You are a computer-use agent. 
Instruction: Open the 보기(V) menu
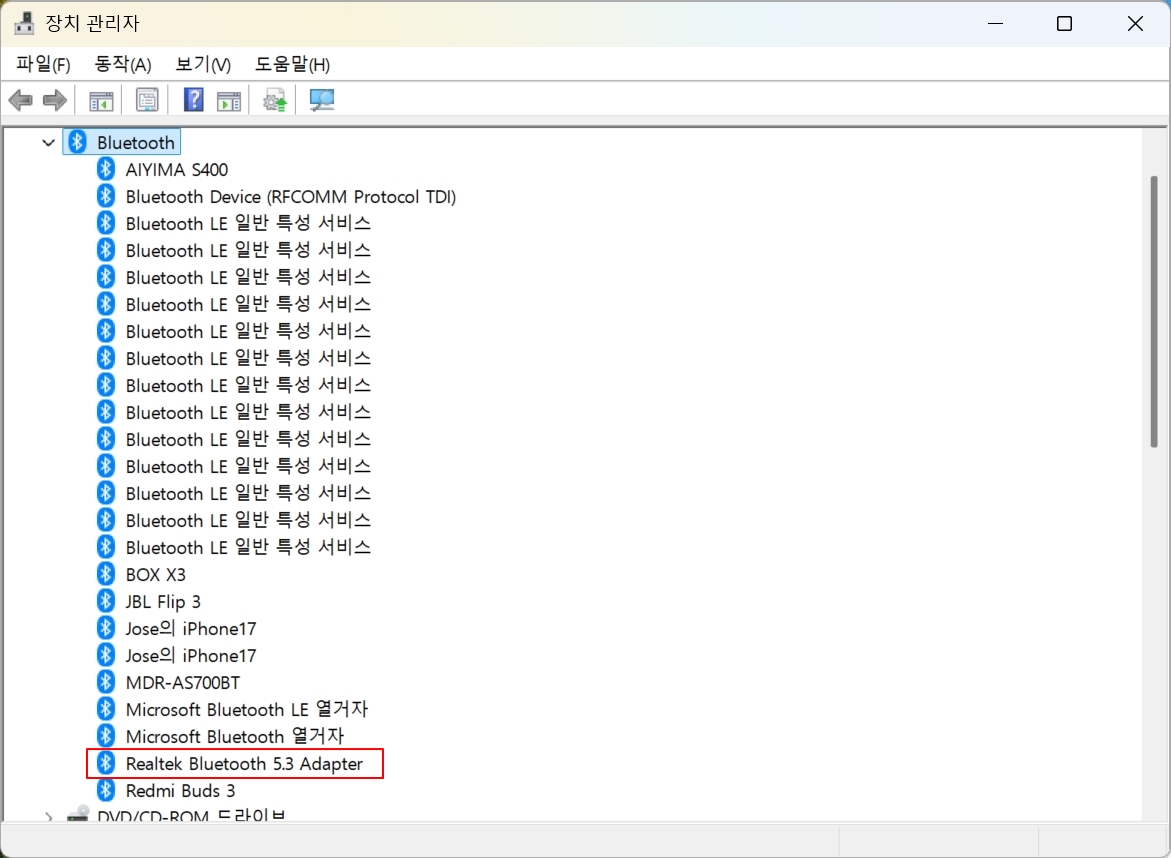pyautogui.click(x=203, y=64)
